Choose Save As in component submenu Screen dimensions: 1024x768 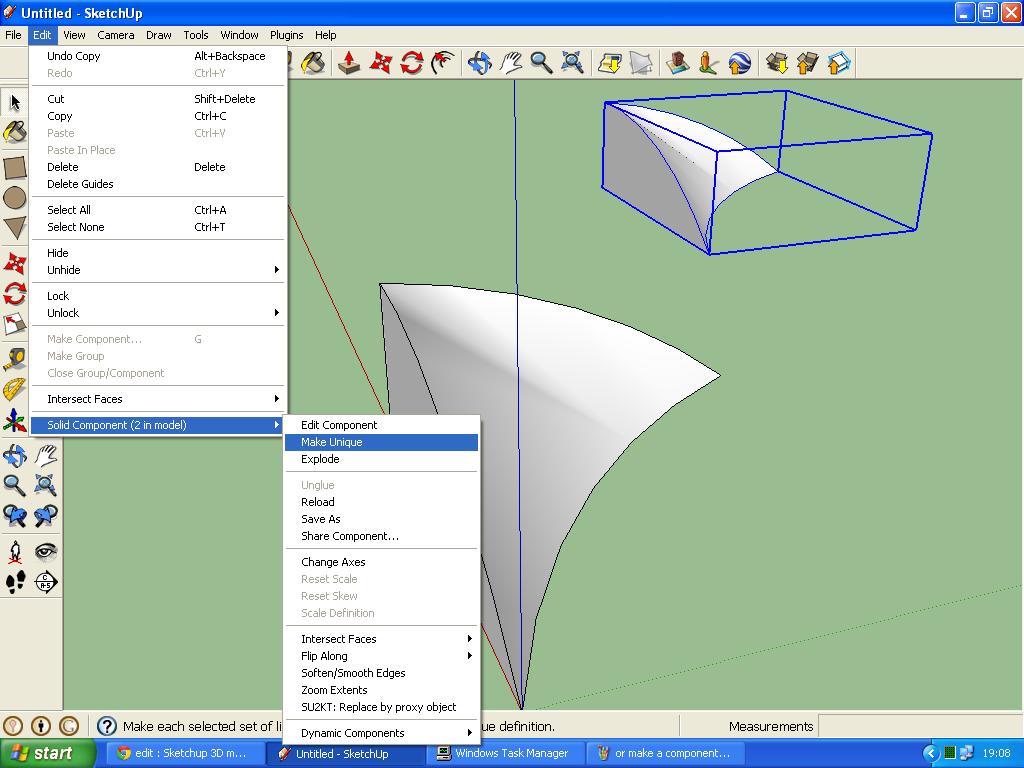pyautogui.click(x=381, y=519)
